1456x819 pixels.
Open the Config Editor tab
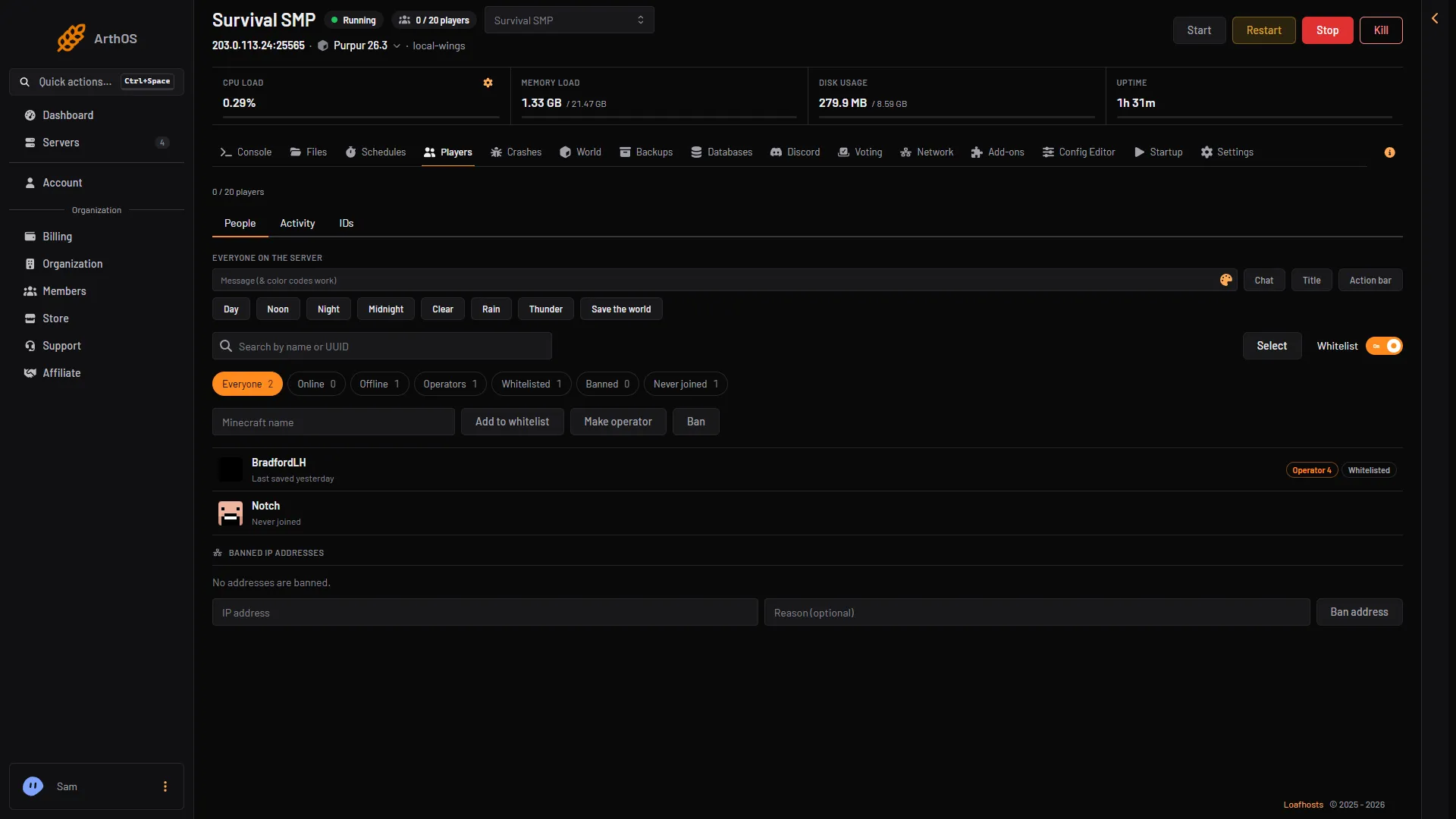coord(1078,152)
